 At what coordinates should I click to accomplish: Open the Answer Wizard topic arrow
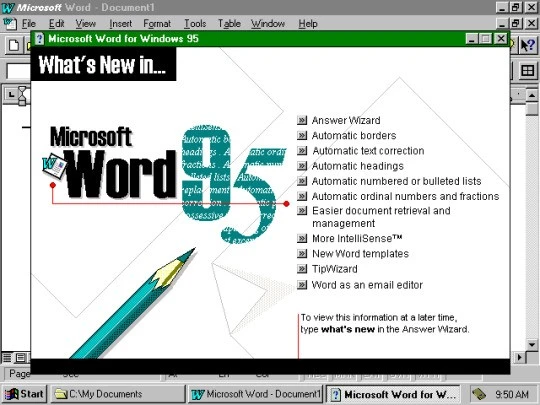[x=302, y=120]
